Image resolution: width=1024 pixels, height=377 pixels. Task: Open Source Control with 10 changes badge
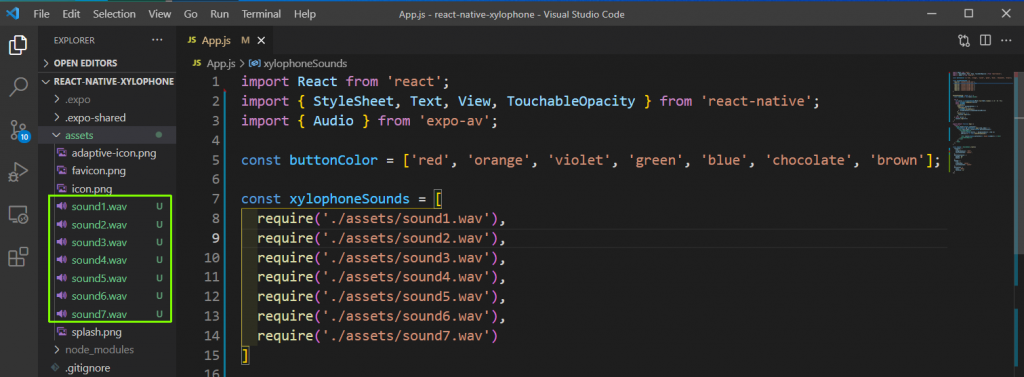(x=19, y=130)
